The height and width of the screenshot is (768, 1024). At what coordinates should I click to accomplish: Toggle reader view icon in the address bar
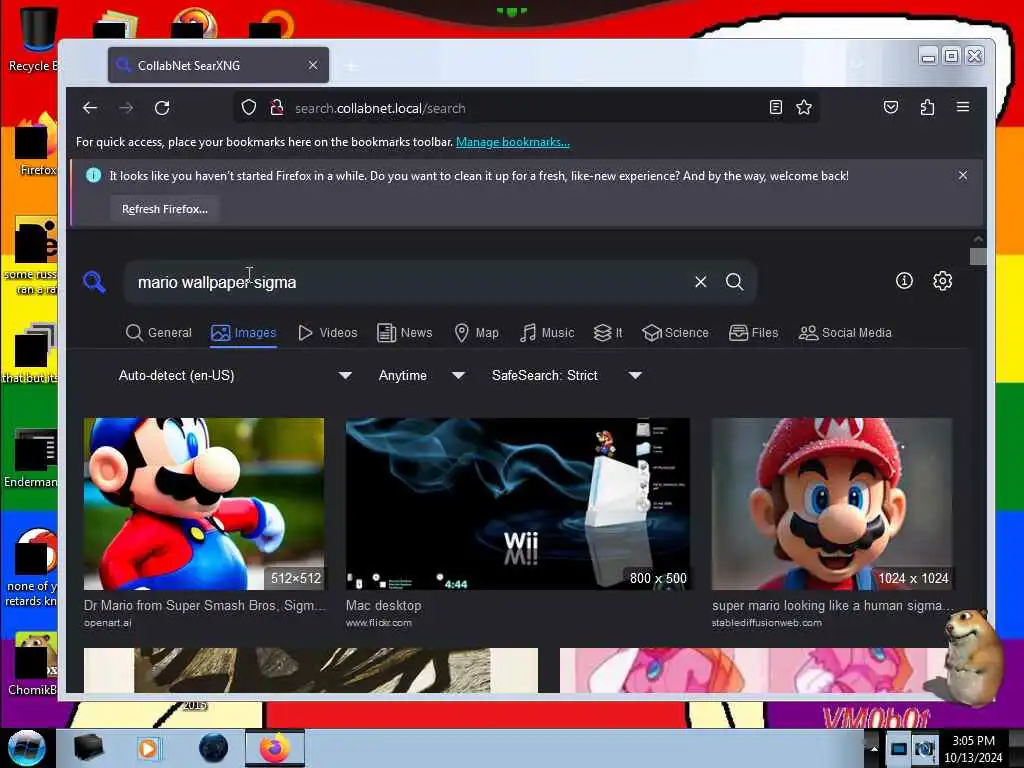pos(775,108)
